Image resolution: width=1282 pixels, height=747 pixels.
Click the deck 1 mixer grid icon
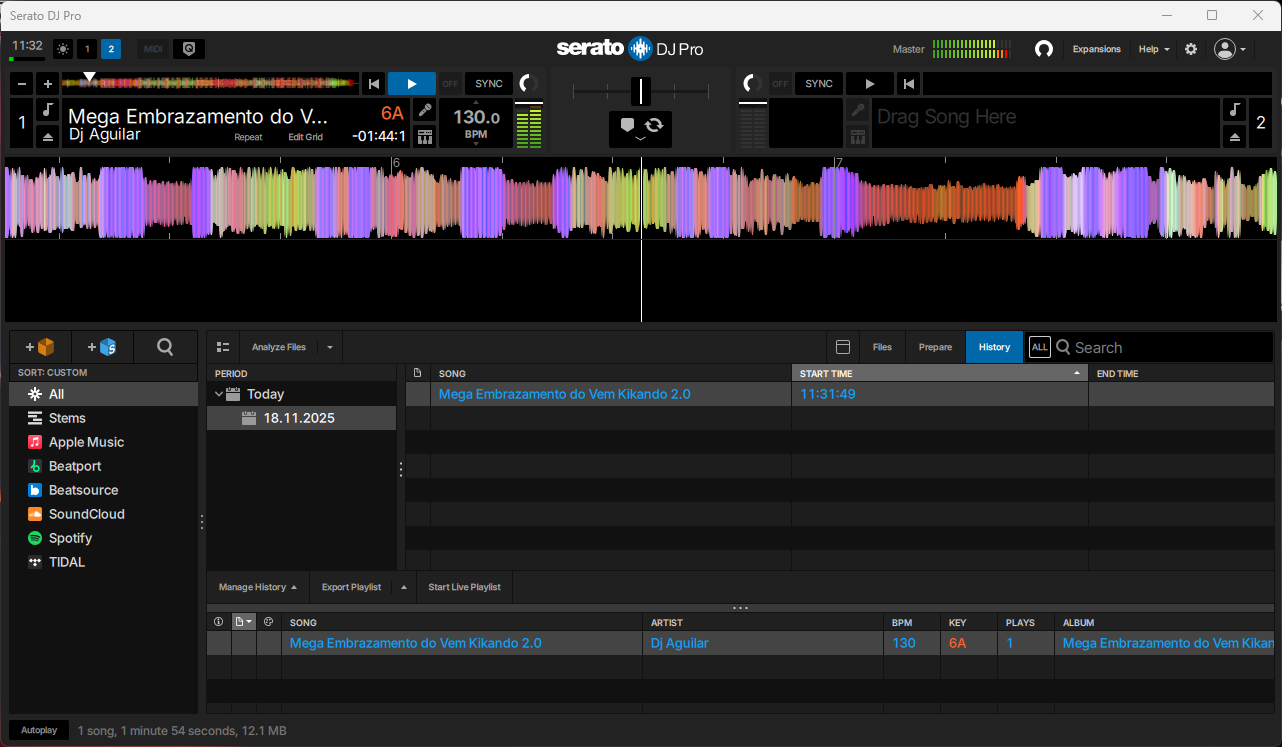click(425, 136)
